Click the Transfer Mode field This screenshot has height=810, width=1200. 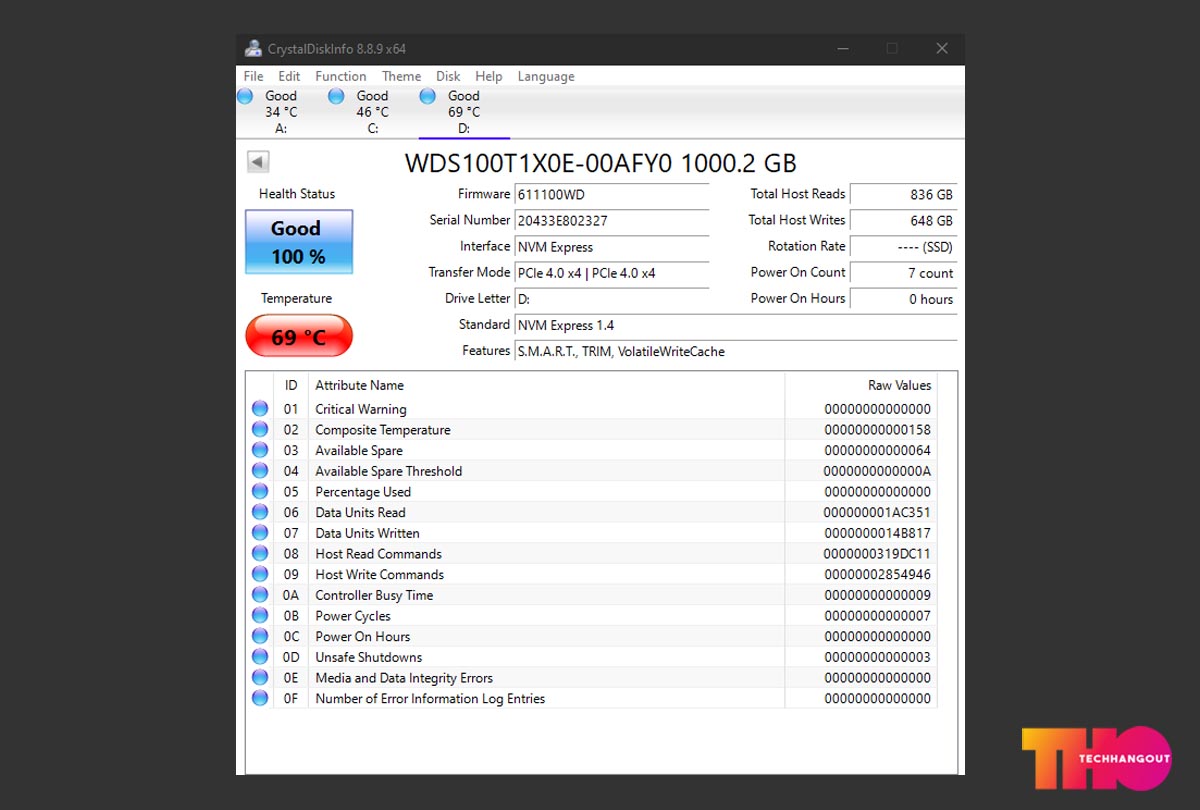pos(611,272)
